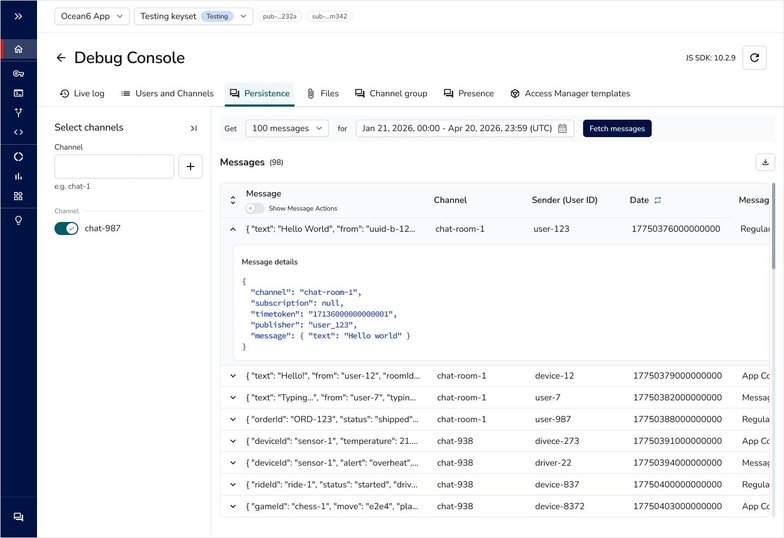Switch to Users and Channels tab
The width and height of the screenshot is (784, 538).
pos(168,94)
